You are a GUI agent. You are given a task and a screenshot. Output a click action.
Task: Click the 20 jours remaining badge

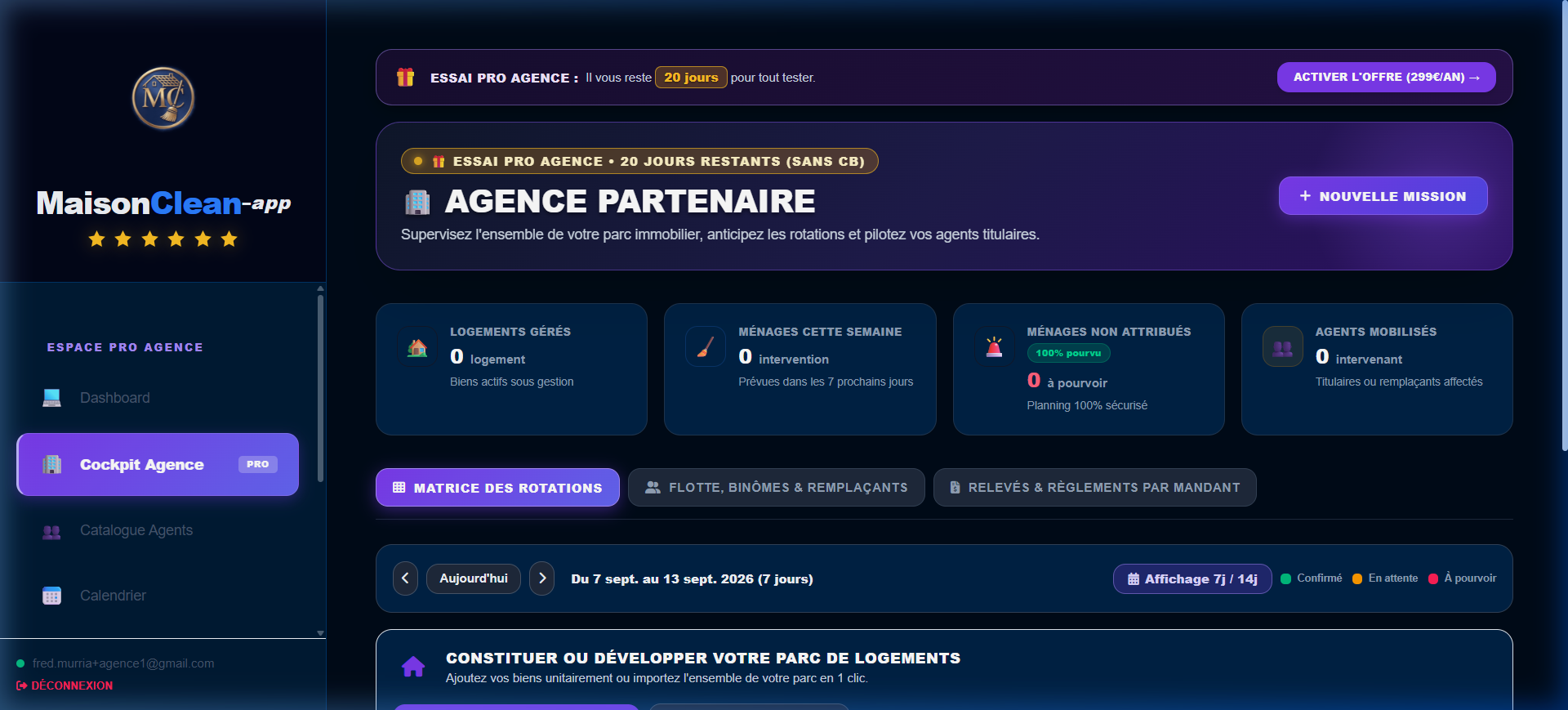click(x=691, y=78)
